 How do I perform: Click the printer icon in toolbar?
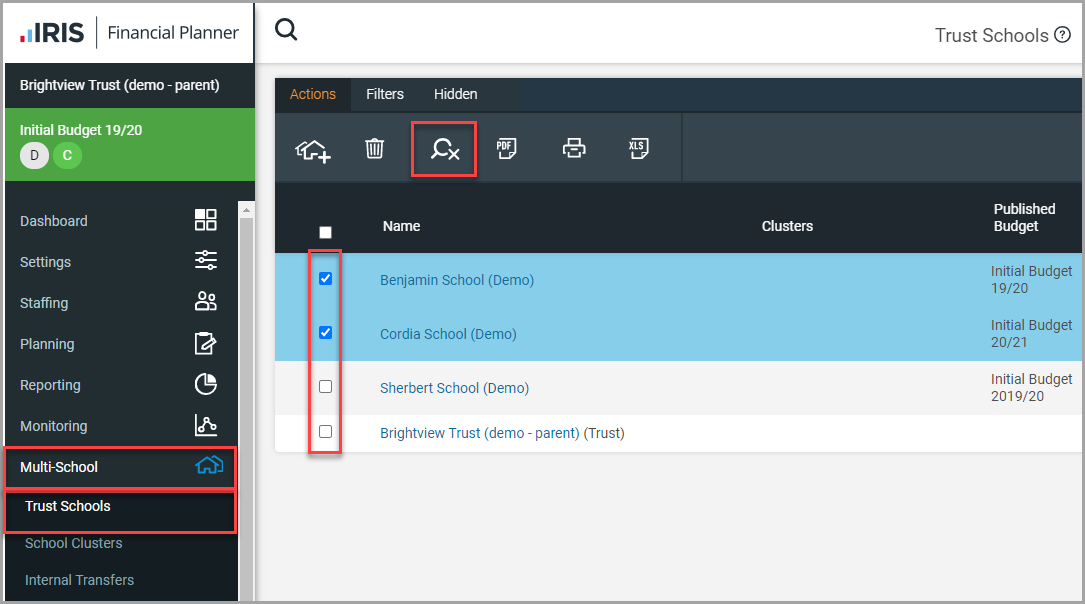click(573, 149)
